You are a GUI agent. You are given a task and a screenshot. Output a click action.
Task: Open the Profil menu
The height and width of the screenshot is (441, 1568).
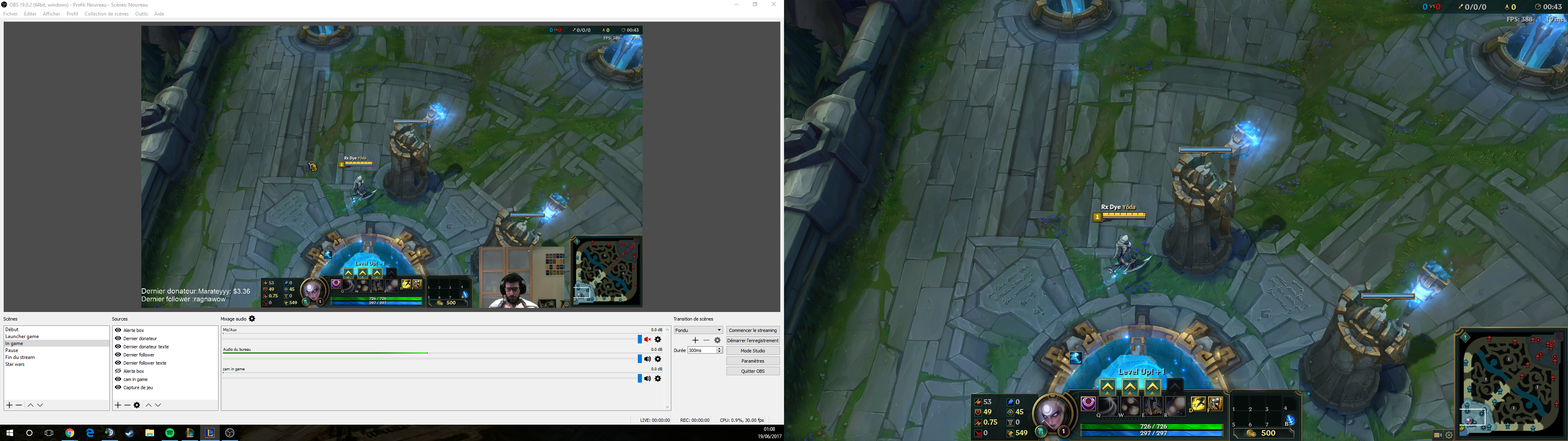coord(72,14)
